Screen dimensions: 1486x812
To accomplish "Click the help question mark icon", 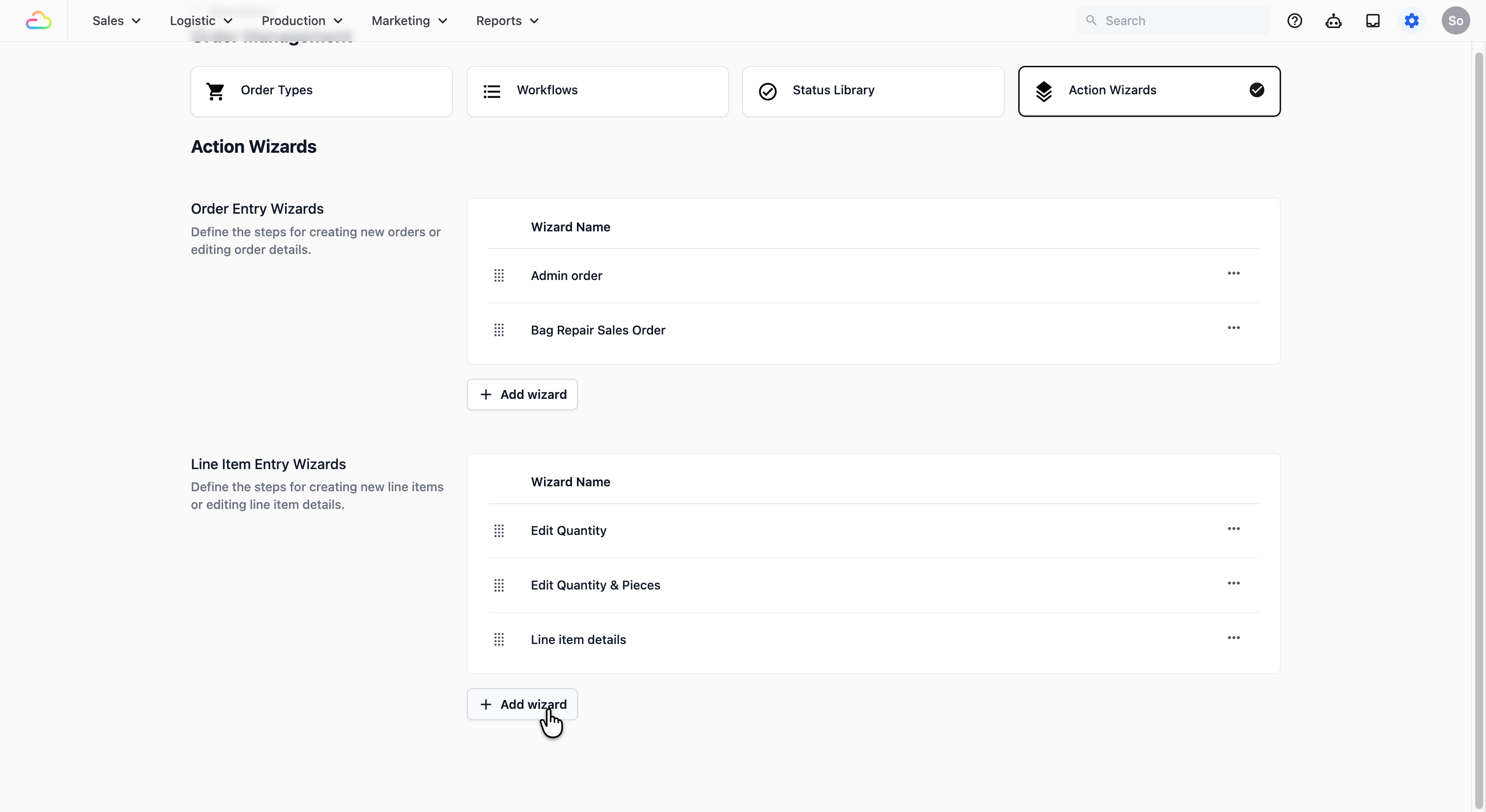I will tap(1294, 21).
